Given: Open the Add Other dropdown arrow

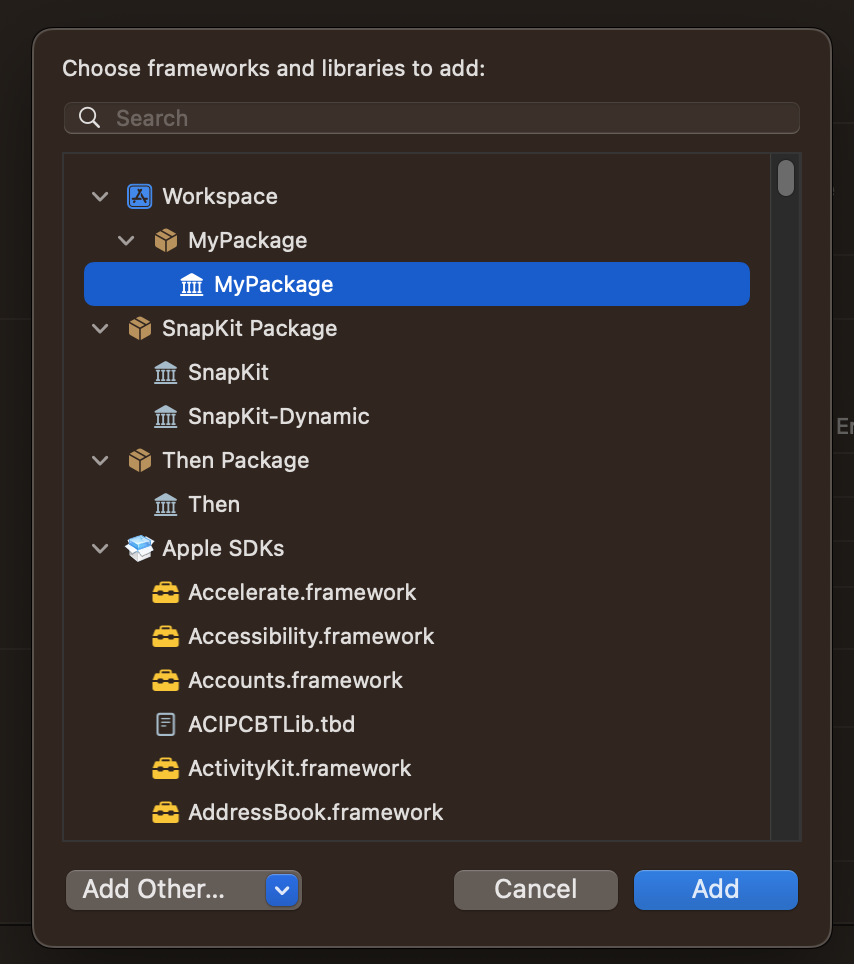Looking at the screenshot, I should [282, 890].
